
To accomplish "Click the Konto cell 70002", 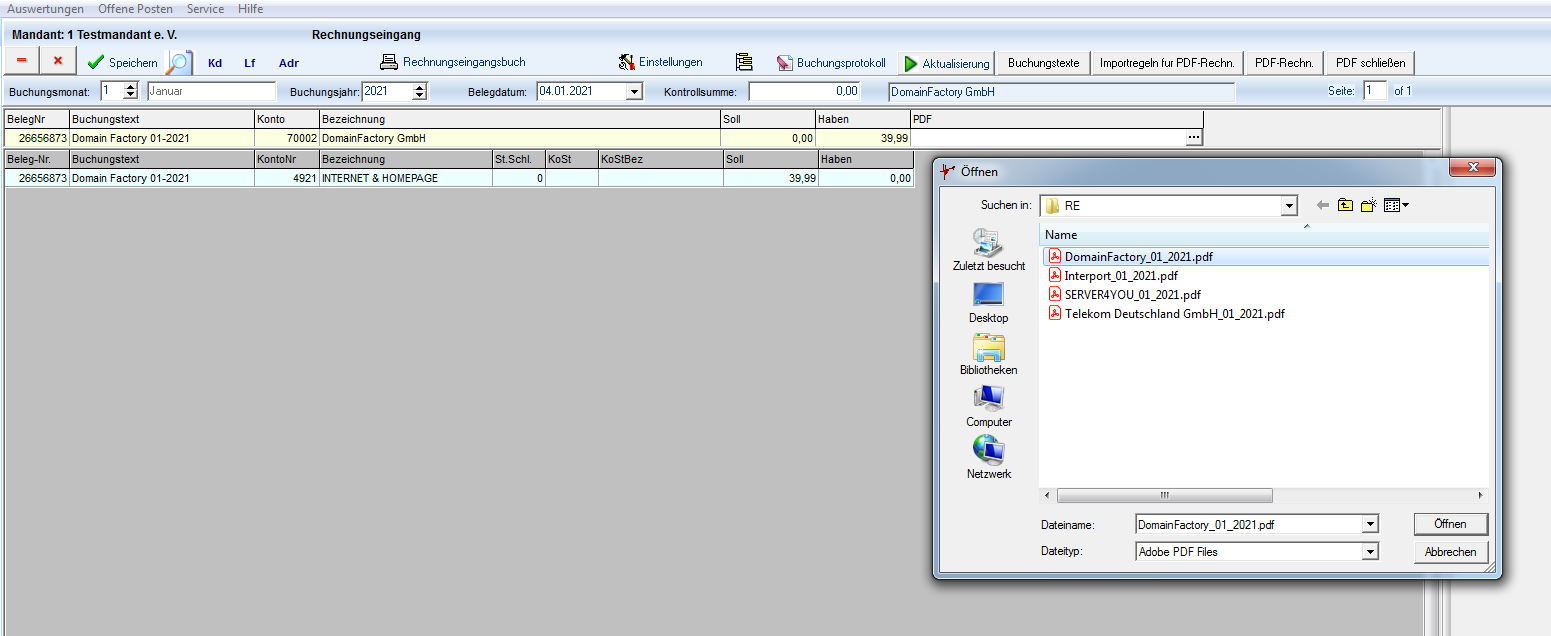I will click(286, 138).
